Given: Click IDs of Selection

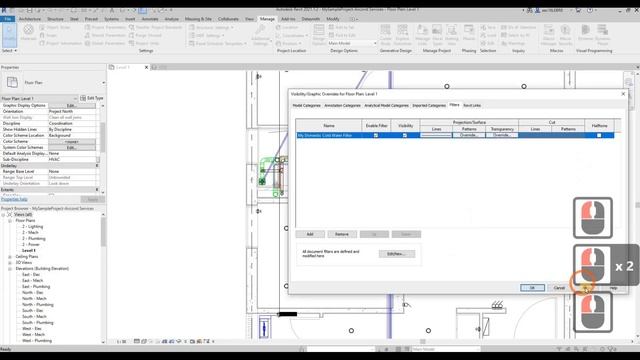Looking at the screenshot, I should [x=518, y=27].
